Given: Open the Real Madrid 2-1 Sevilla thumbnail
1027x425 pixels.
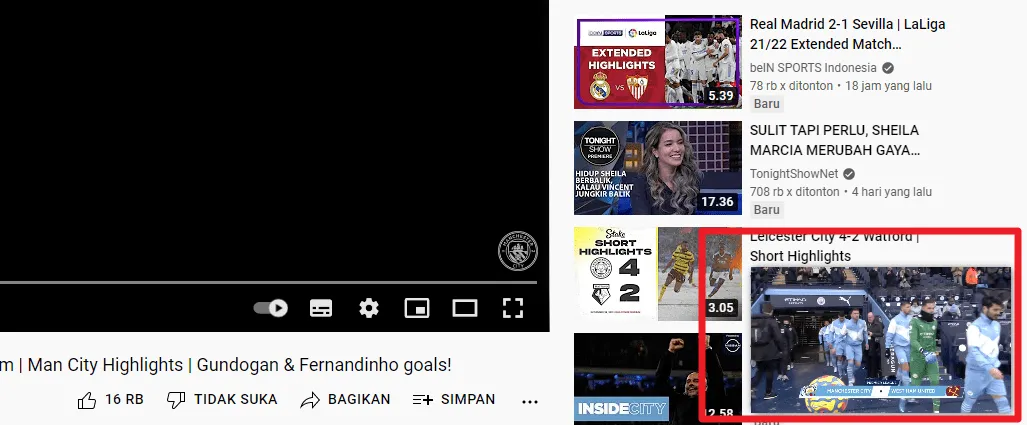Looking at the screenshot, I should pos(658,62).
